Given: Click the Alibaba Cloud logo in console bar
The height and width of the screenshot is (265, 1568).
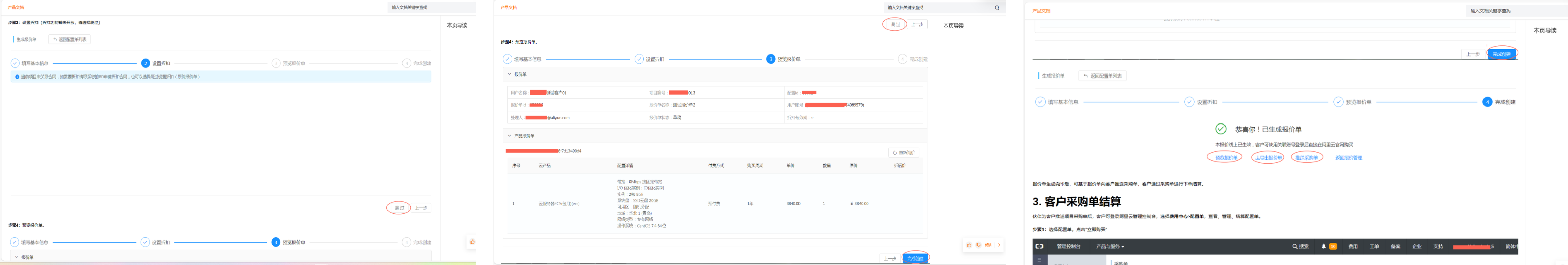Looking at the screenshot, I should pos(1039,246).
